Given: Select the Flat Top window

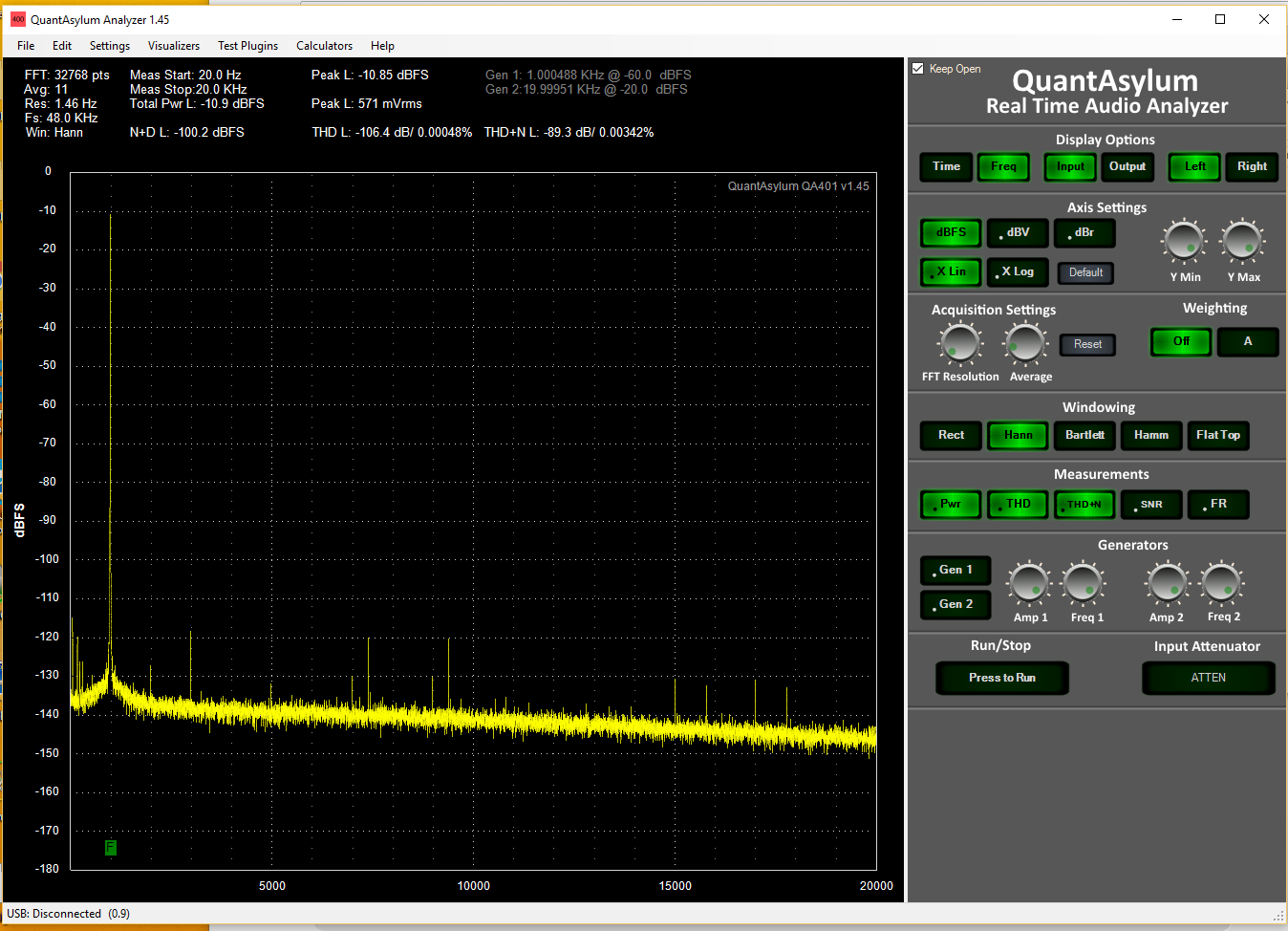Looking at the screenshot, I should pos(1218,436).
